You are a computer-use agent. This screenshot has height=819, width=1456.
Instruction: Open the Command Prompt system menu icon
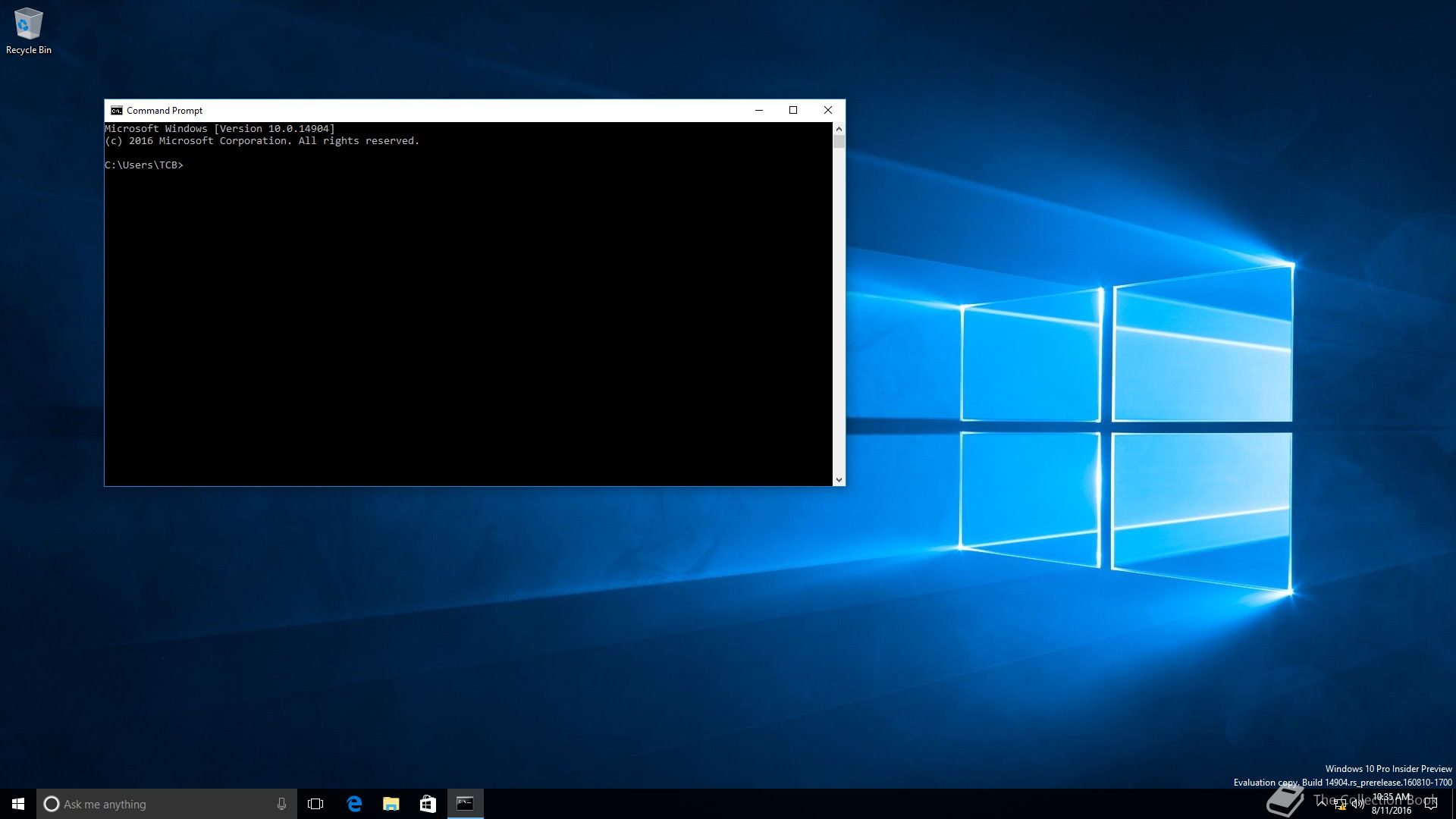click(x=116, y=111)
